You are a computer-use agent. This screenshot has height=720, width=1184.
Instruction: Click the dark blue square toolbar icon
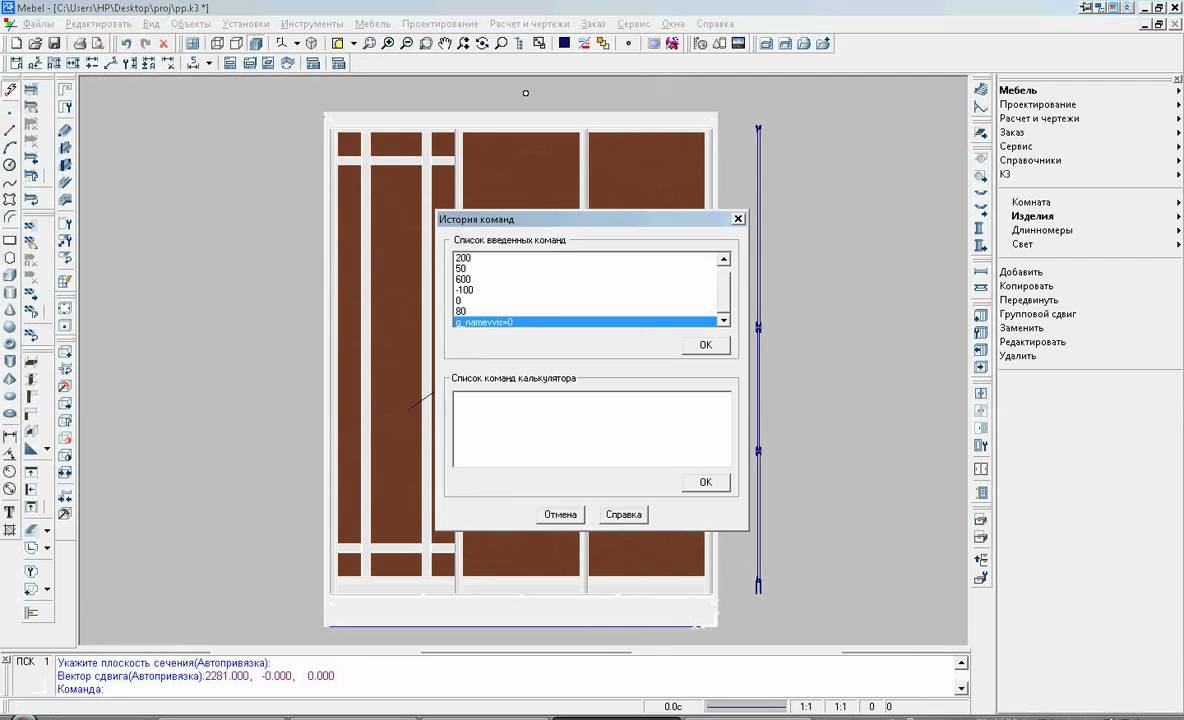tap(564, 44)
